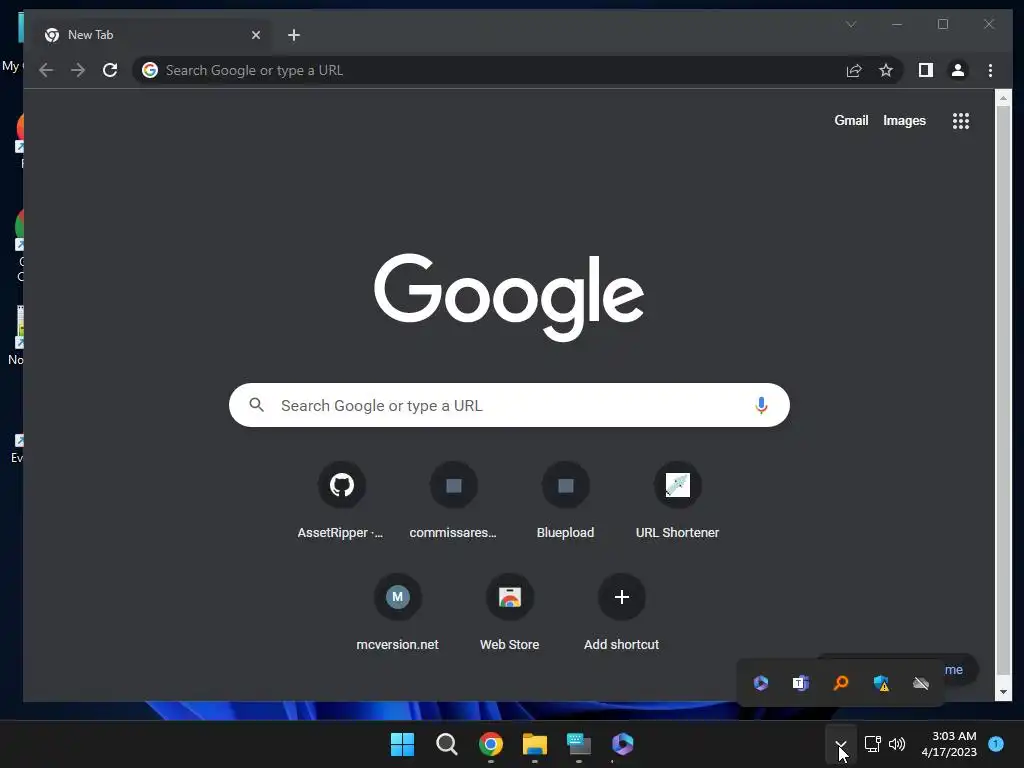This screenshot has width=1024, height=768.
Task: Open the Chrome three-dot menu
Action: click(x=990, y=70)
